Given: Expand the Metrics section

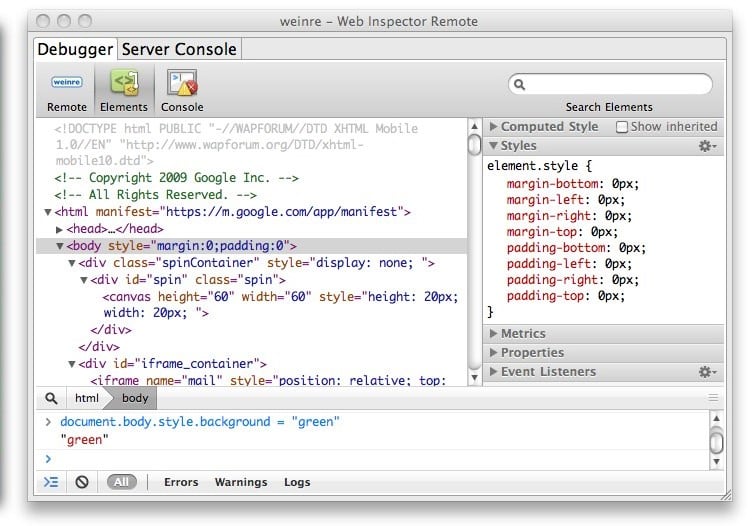Looking at the screenshot, I should coord(493,333).
